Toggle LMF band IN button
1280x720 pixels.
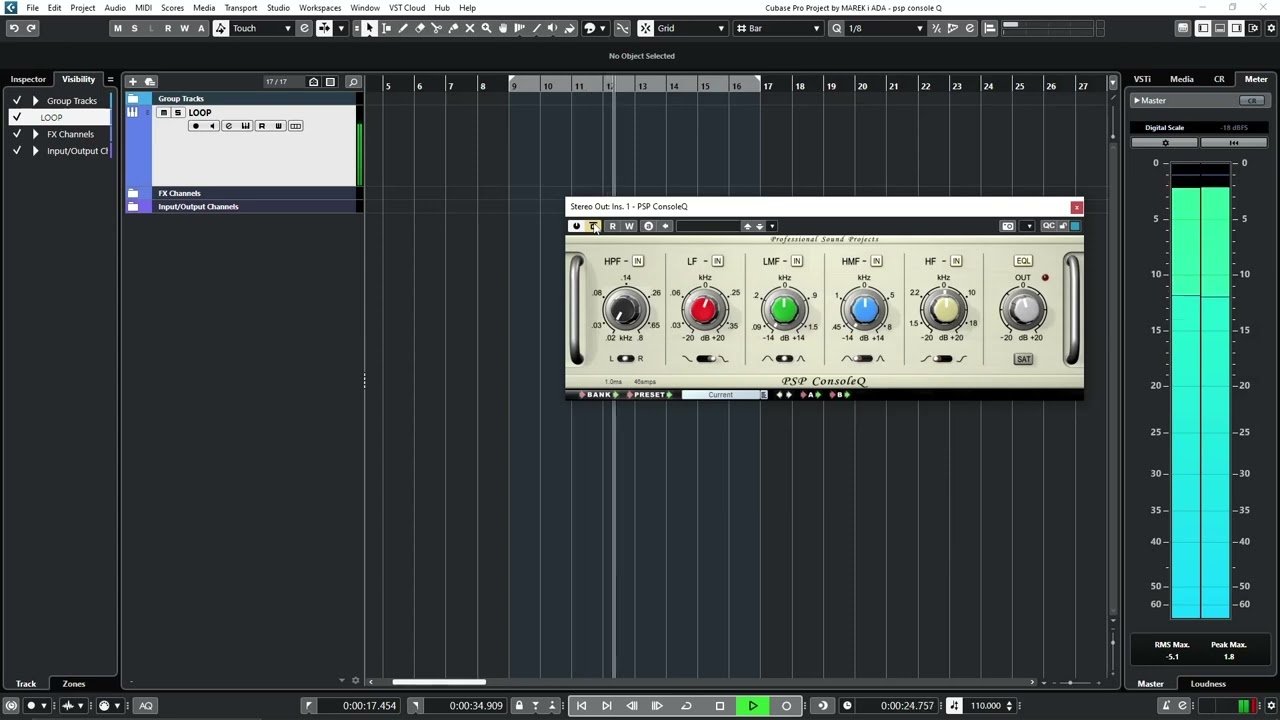point(797,261)
